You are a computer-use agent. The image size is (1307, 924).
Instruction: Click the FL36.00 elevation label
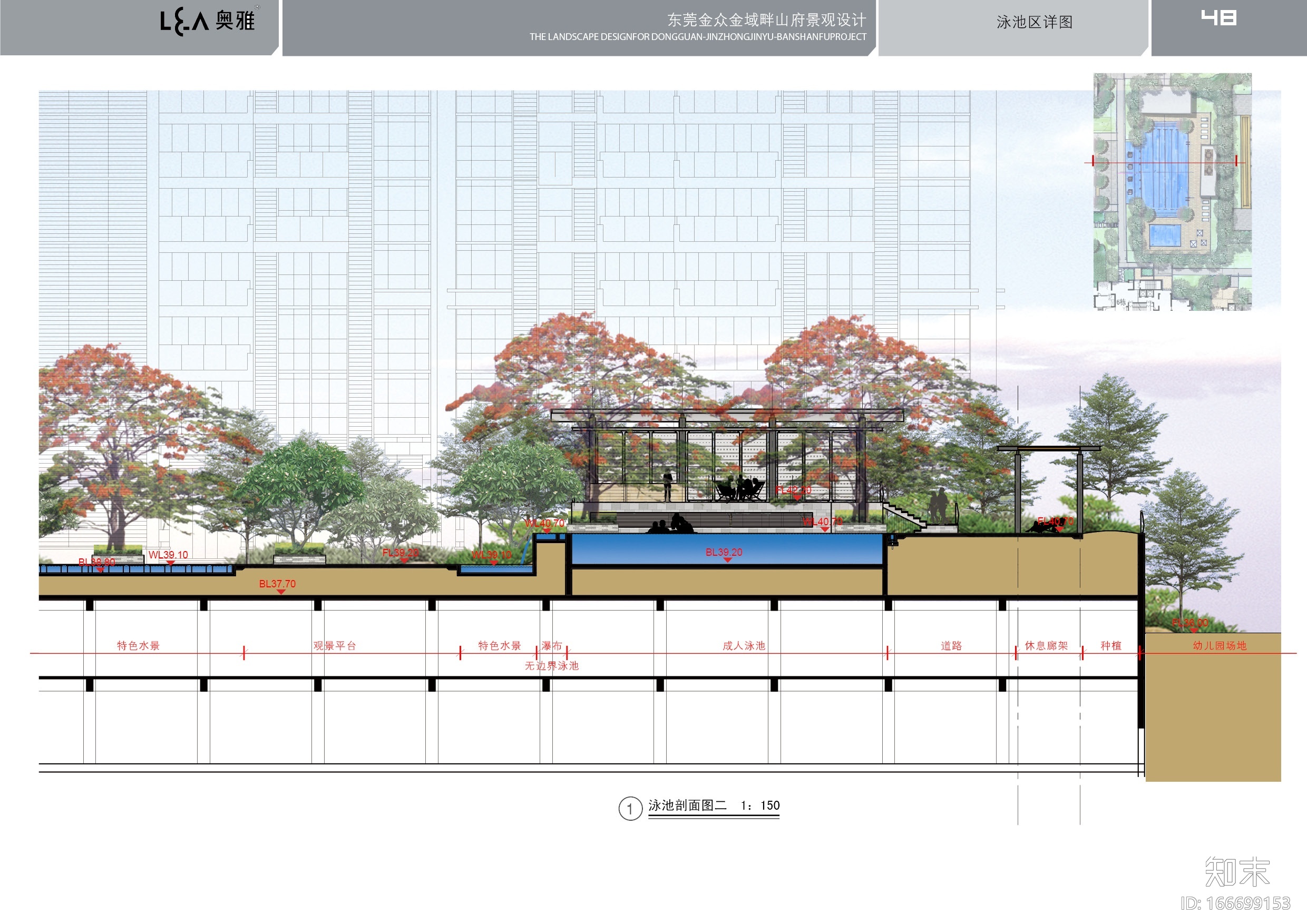pos(1191,624)
